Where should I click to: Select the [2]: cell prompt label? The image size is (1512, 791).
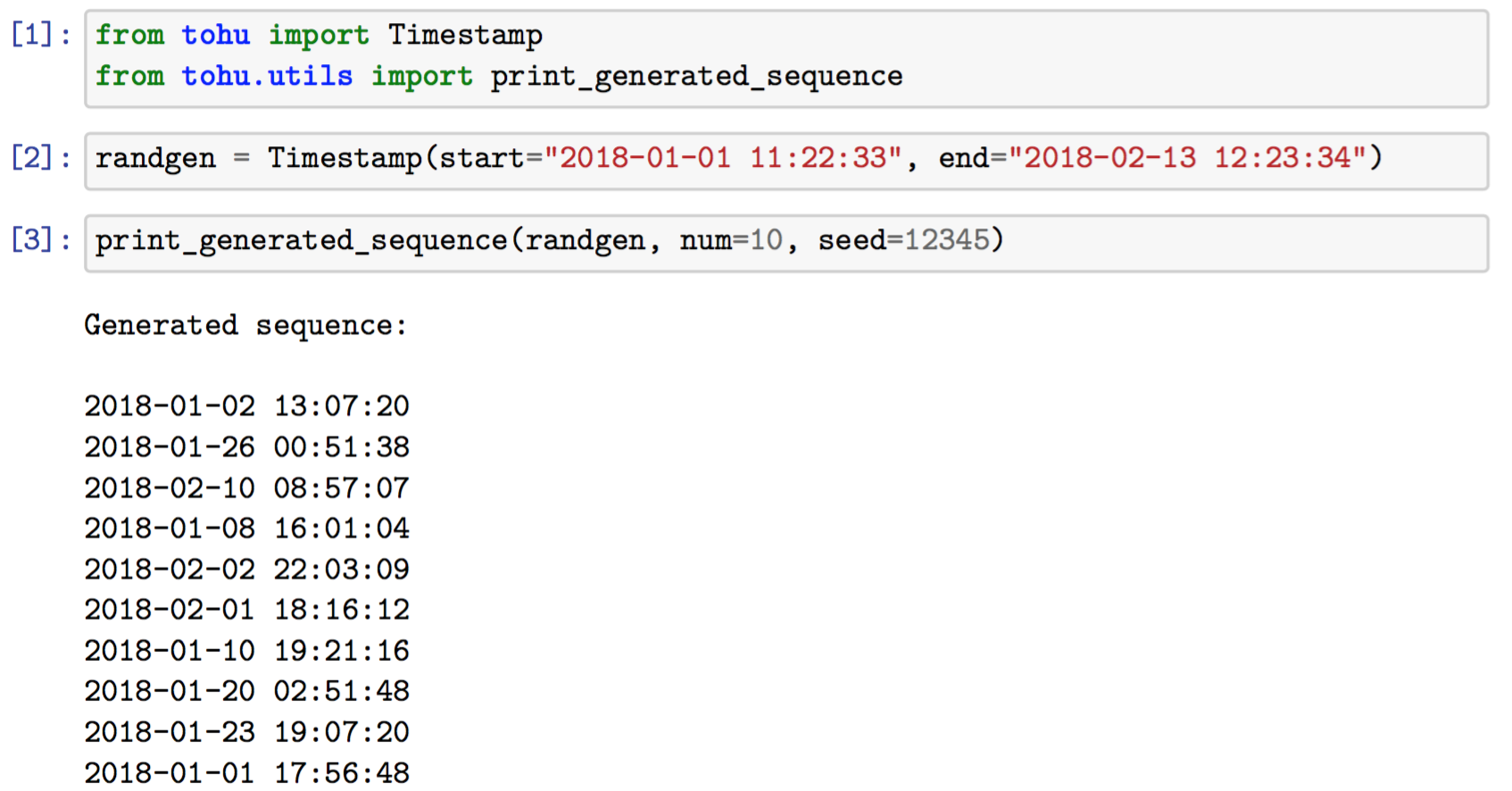40,159
